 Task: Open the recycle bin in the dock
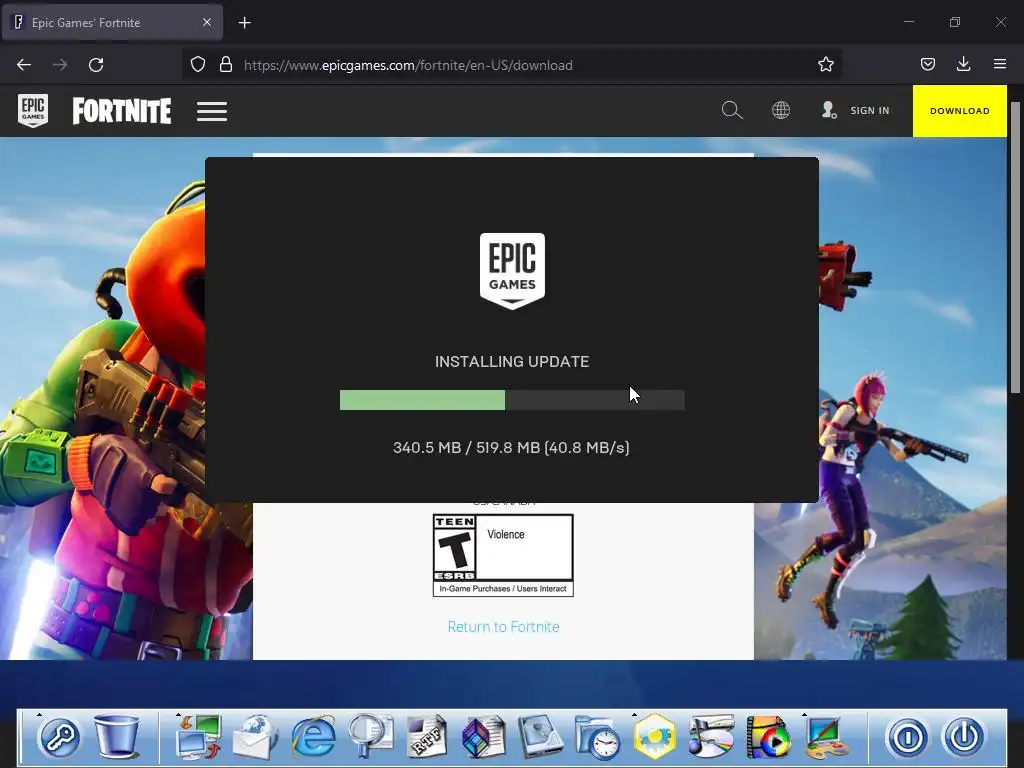point(117,736)
